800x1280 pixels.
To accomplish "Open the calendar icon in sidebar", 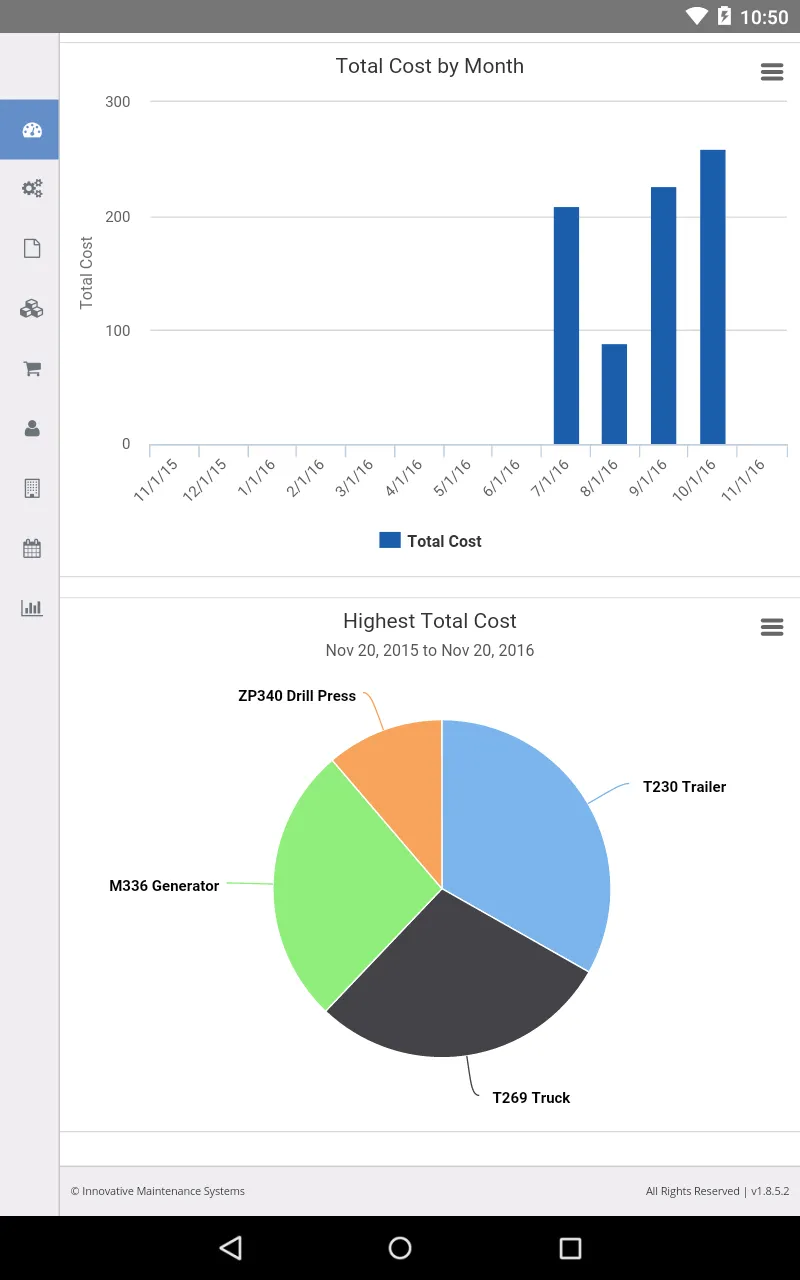I will point(31,548).
